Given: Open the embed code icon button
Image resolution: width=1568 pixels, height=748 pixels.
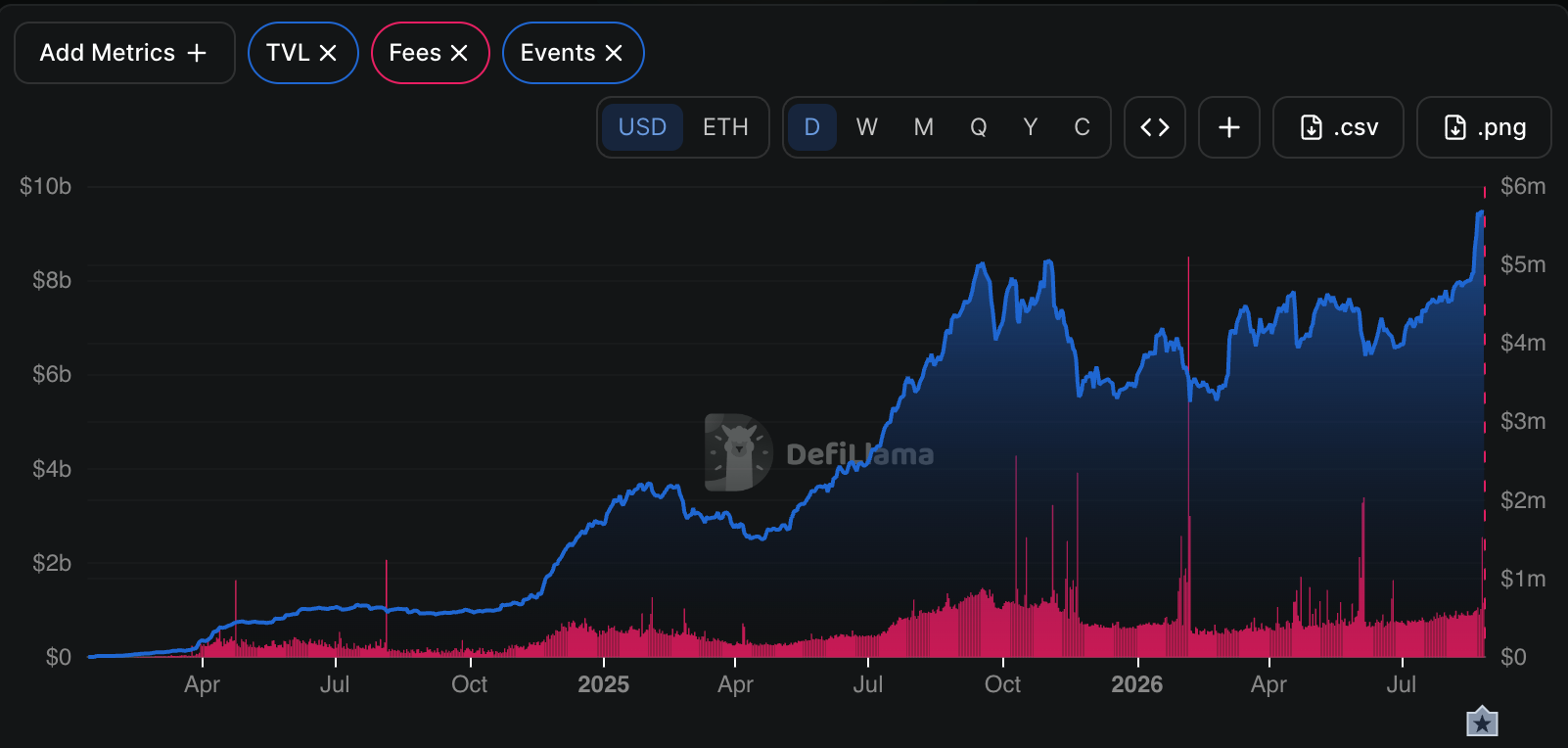Looking at the screenshot, I should [1155, 127].
